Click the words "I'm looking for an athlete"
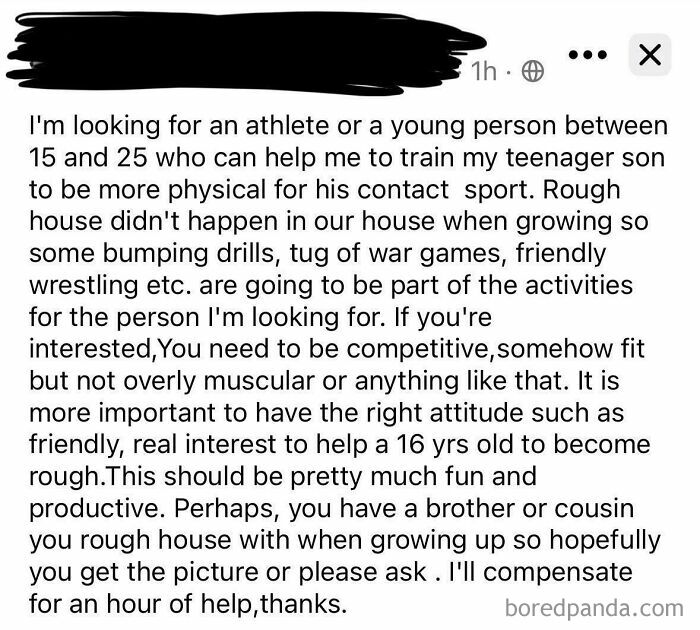The width and height of the screenshot is (700, 630). (179, 125)
